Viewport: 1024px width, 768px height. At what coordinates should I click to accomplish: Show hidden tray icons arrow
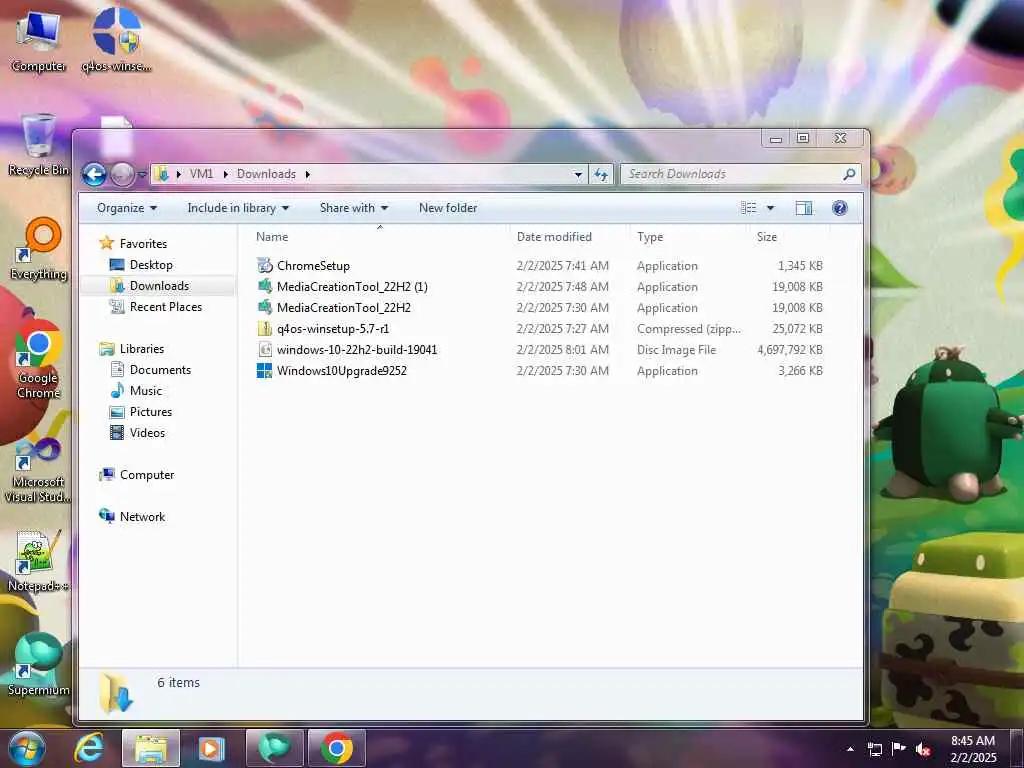click(850, 749)
